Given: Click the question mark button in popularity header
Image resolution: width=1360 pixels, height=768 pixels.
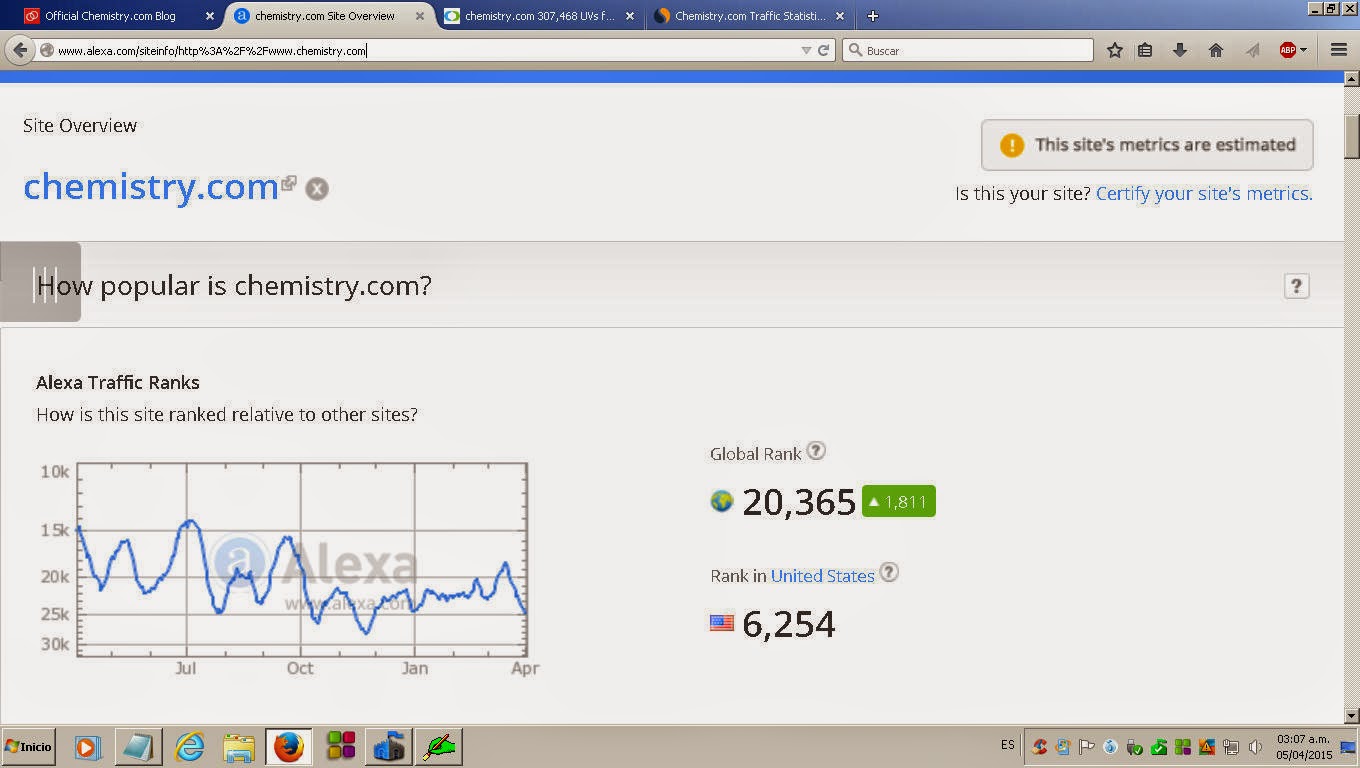Looking at the screenshot, I should tap(1296, 286).
